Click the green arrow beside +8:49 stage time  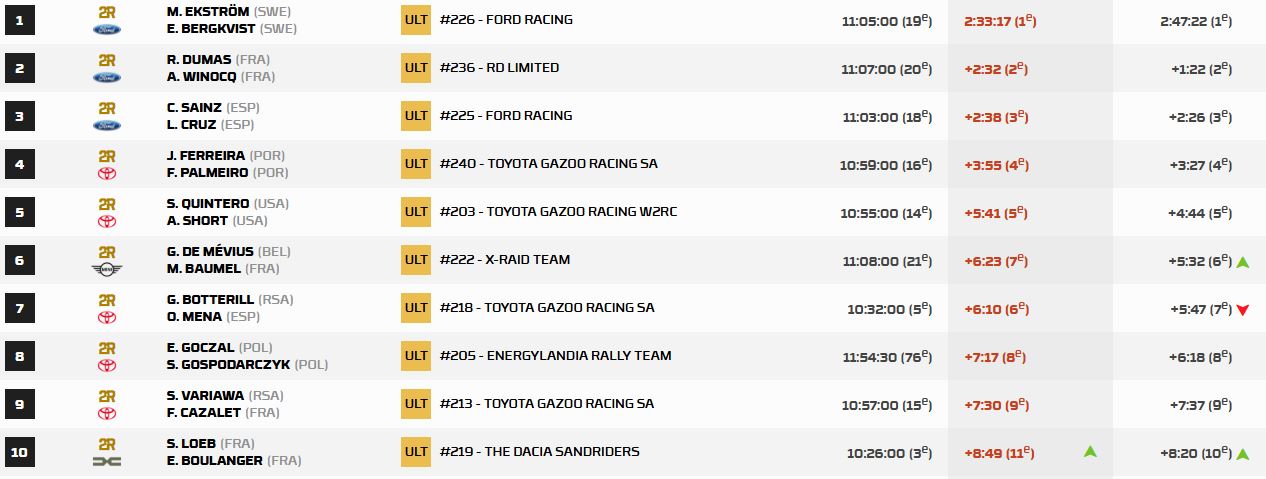tap(1089, 452)
